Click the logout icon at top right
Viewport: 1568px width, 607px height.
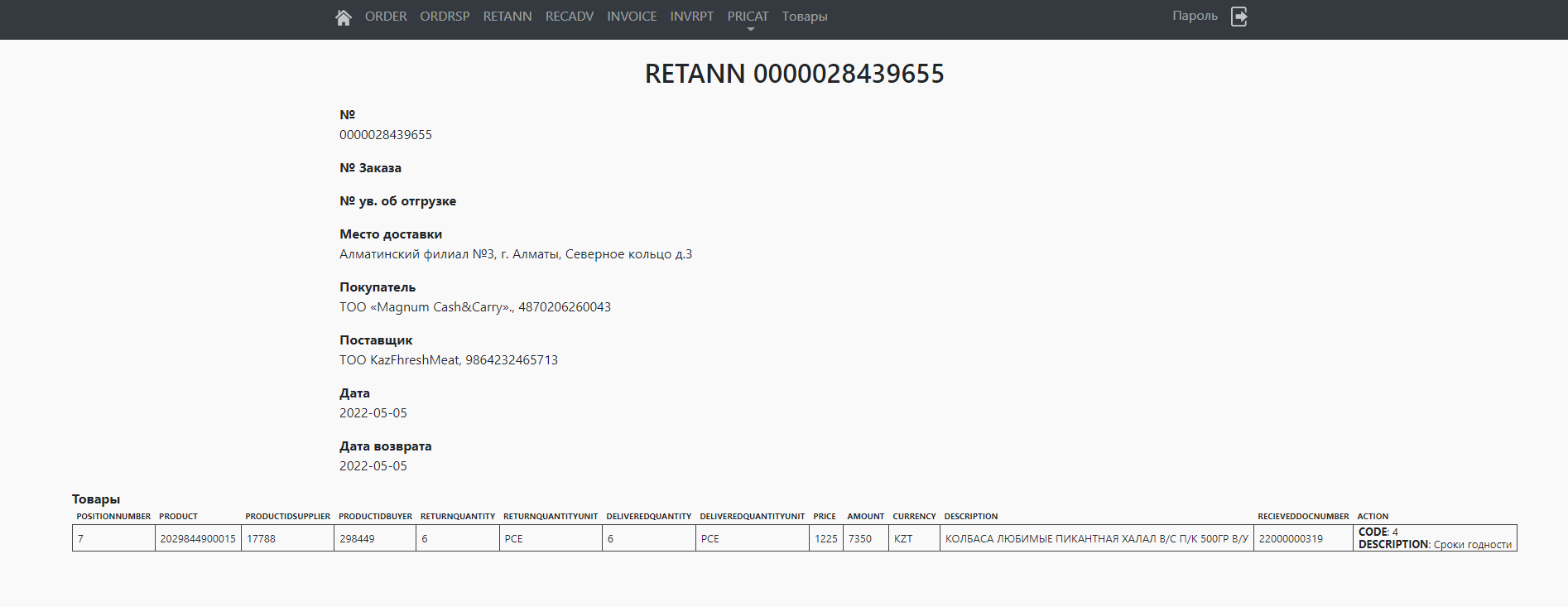point(1239,17)
